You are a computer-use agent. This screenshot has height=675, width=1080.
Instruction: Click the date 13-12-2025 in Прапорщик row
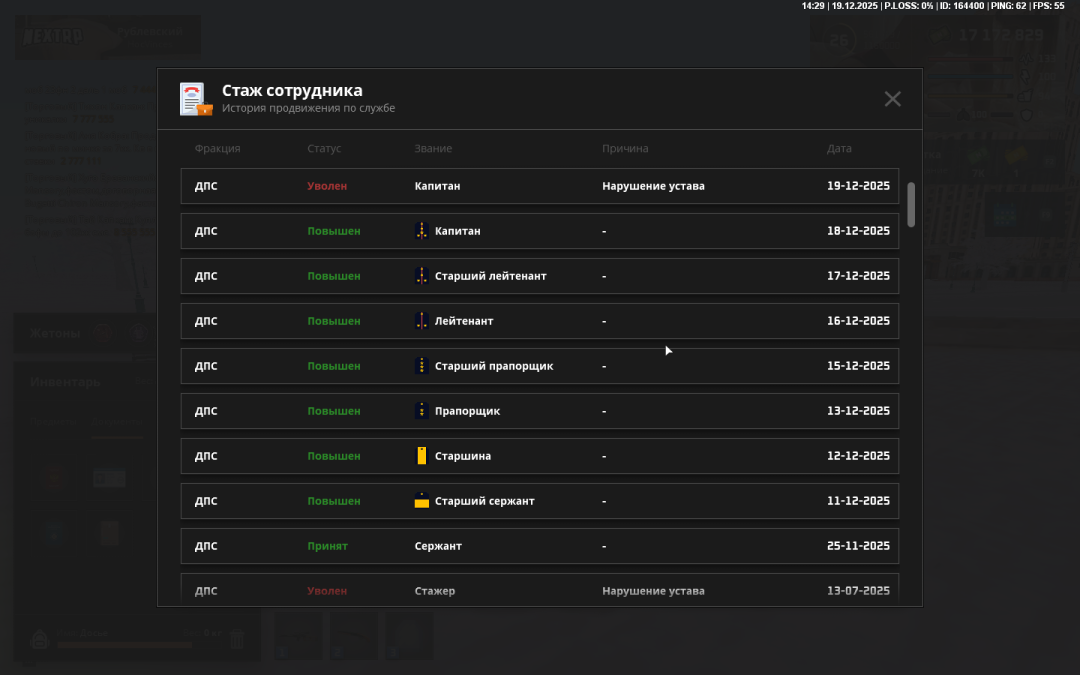point(857,411)
